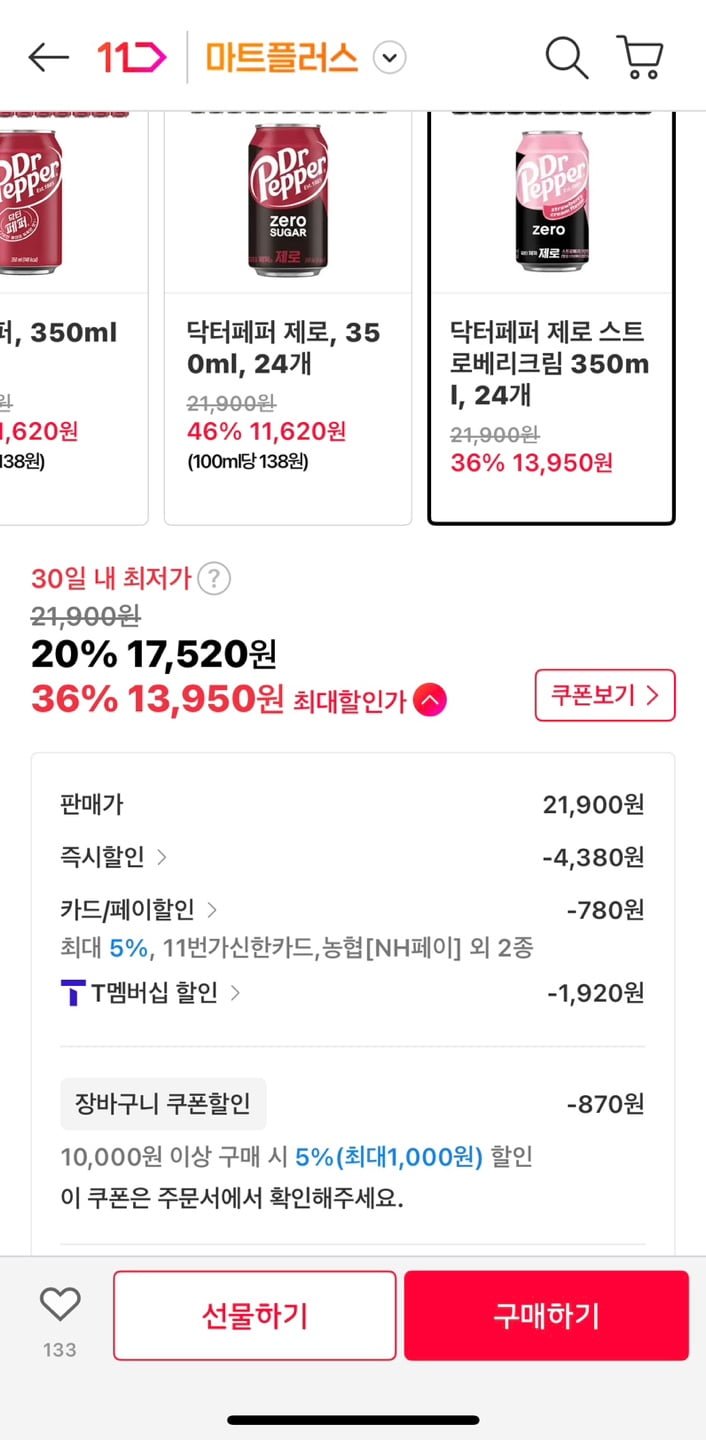Expand the 카드/페이할인 details

(211, 910)
